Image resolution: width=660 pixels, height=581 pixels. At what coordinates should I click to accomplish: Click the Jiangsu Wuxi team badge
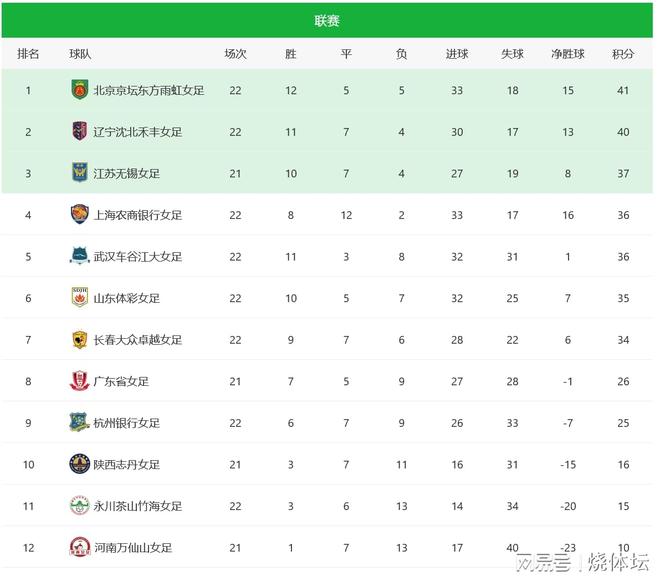(x=79, y=173)
